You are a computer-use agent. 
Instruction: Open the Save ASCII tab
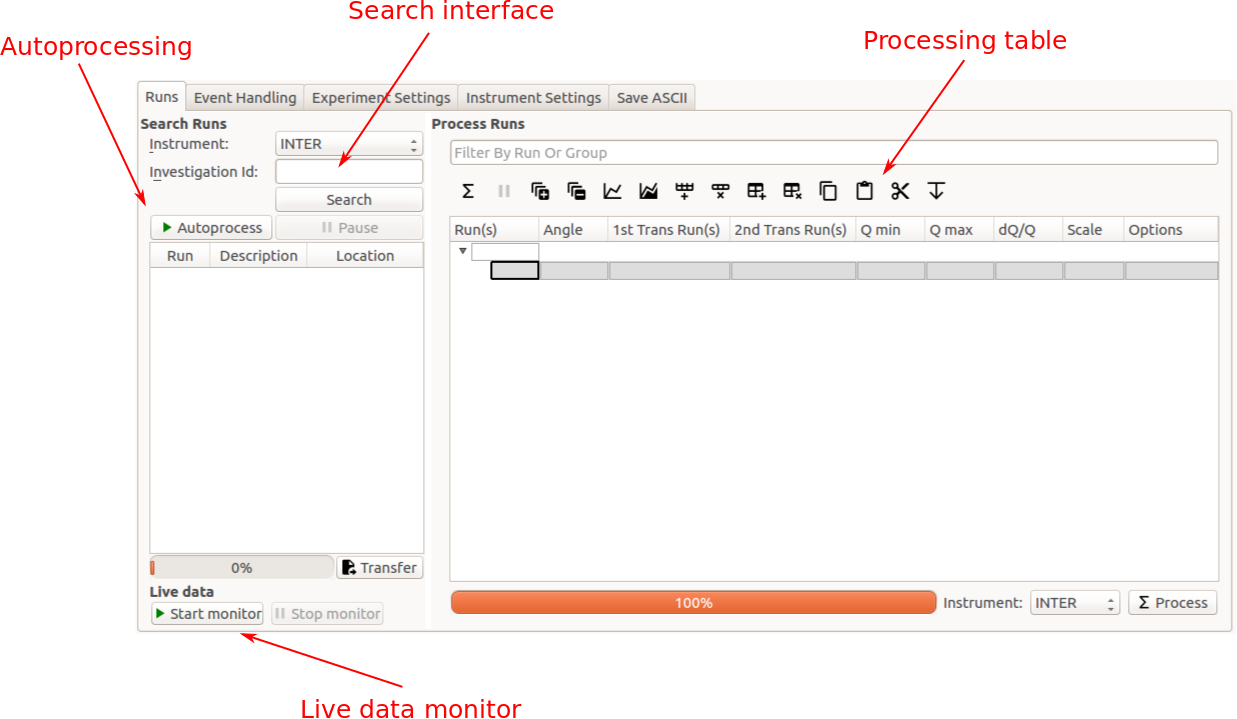pos(652,98)
